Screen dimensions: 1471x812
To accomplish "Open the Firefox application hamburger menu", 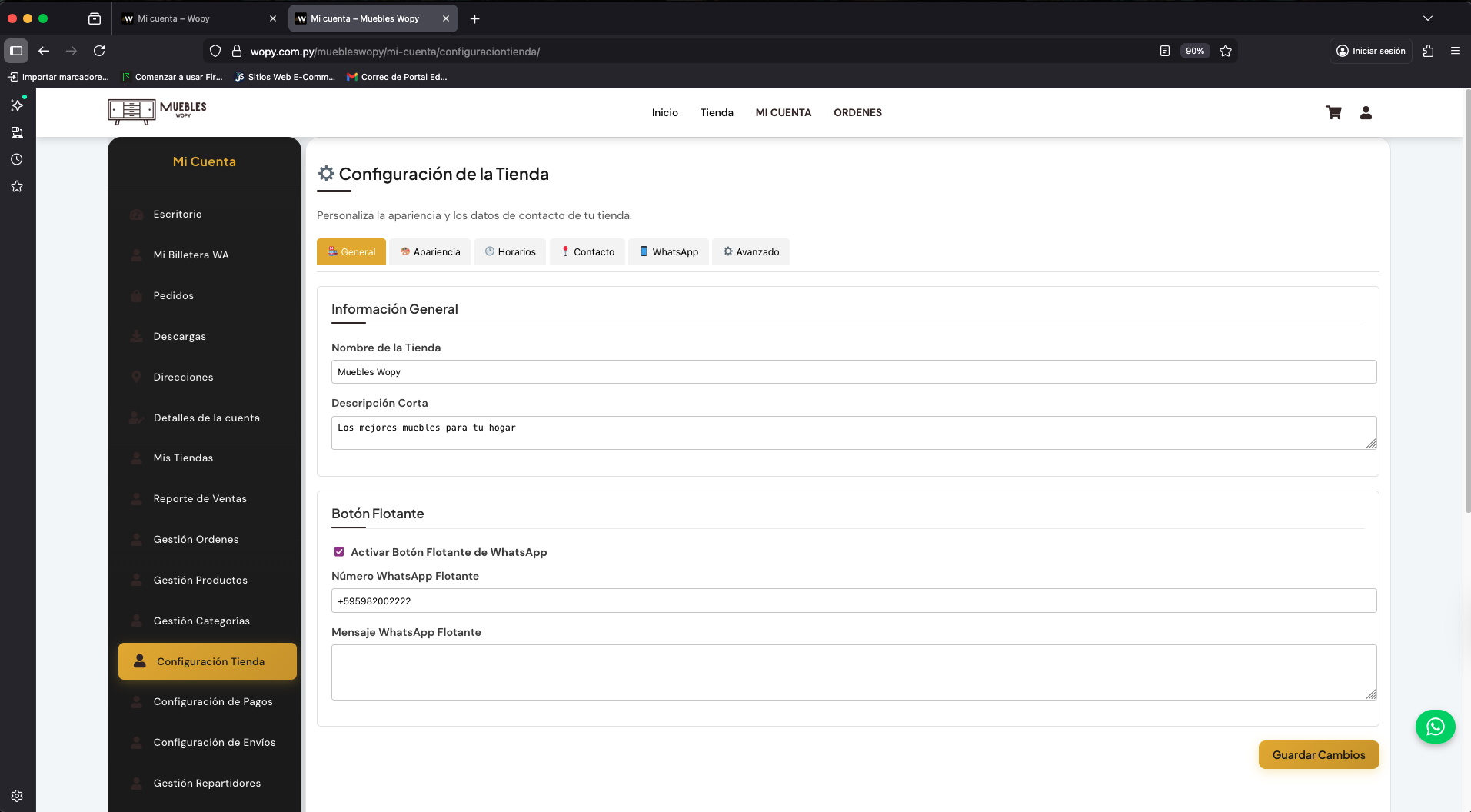I will tap(1455, 51).
